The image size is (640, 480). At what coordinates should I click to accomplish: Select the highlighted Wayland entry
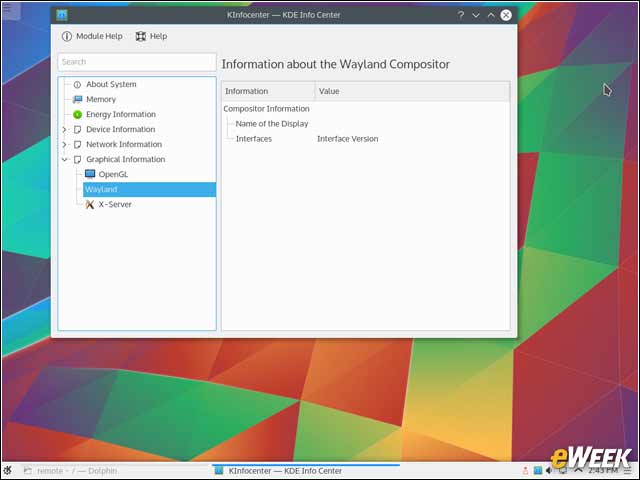[149, 189]
